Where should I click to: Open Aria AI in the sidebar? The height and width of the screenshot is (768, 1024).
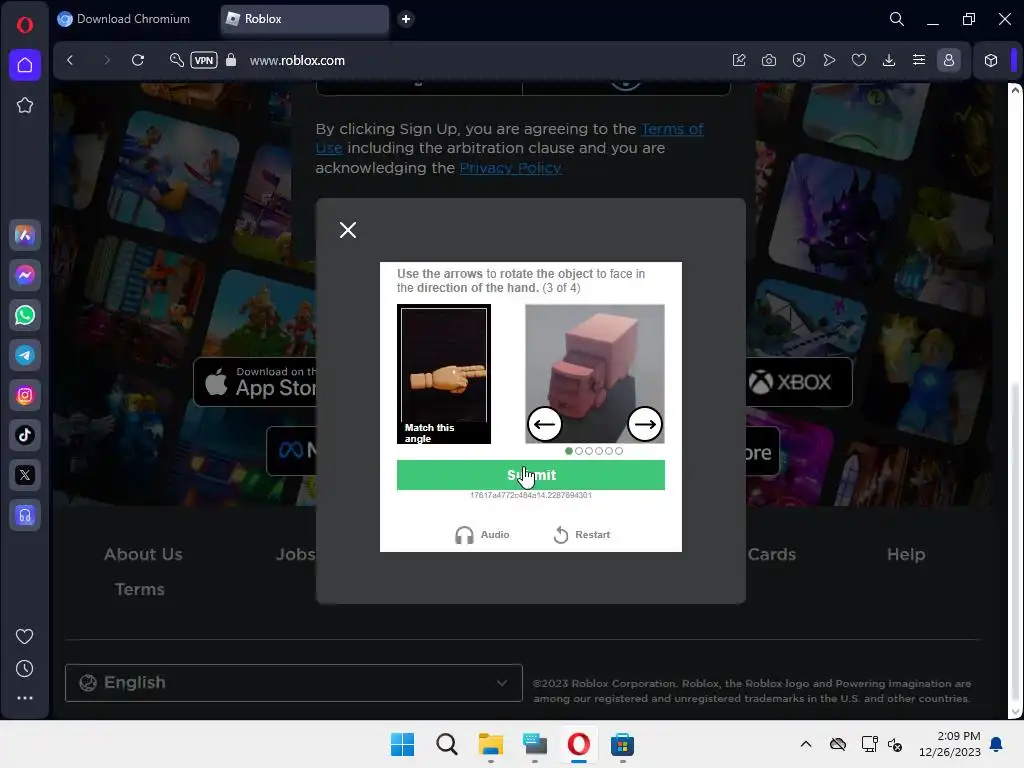(x=25, y=235)
